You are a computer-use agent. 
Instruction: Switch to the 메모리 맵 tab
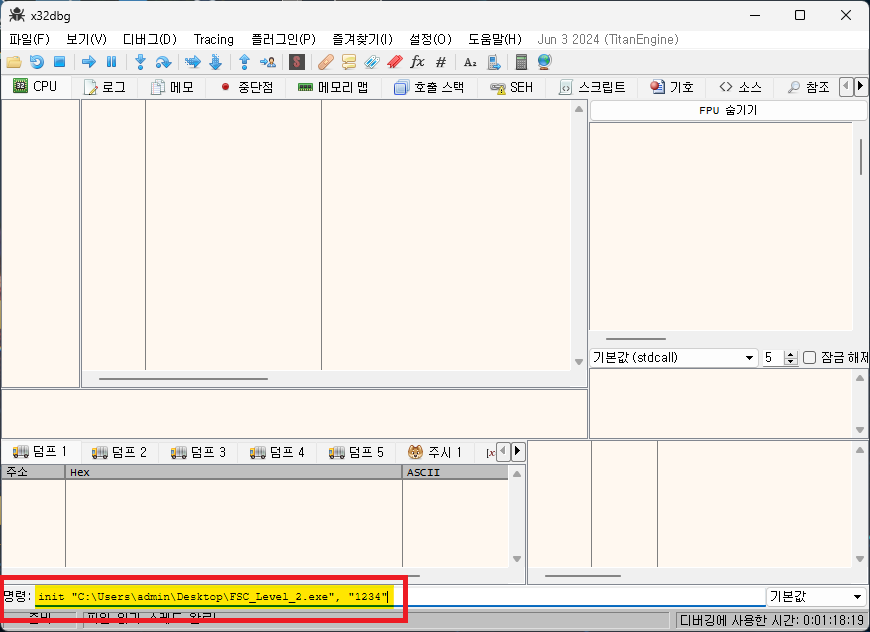point(333,87)
